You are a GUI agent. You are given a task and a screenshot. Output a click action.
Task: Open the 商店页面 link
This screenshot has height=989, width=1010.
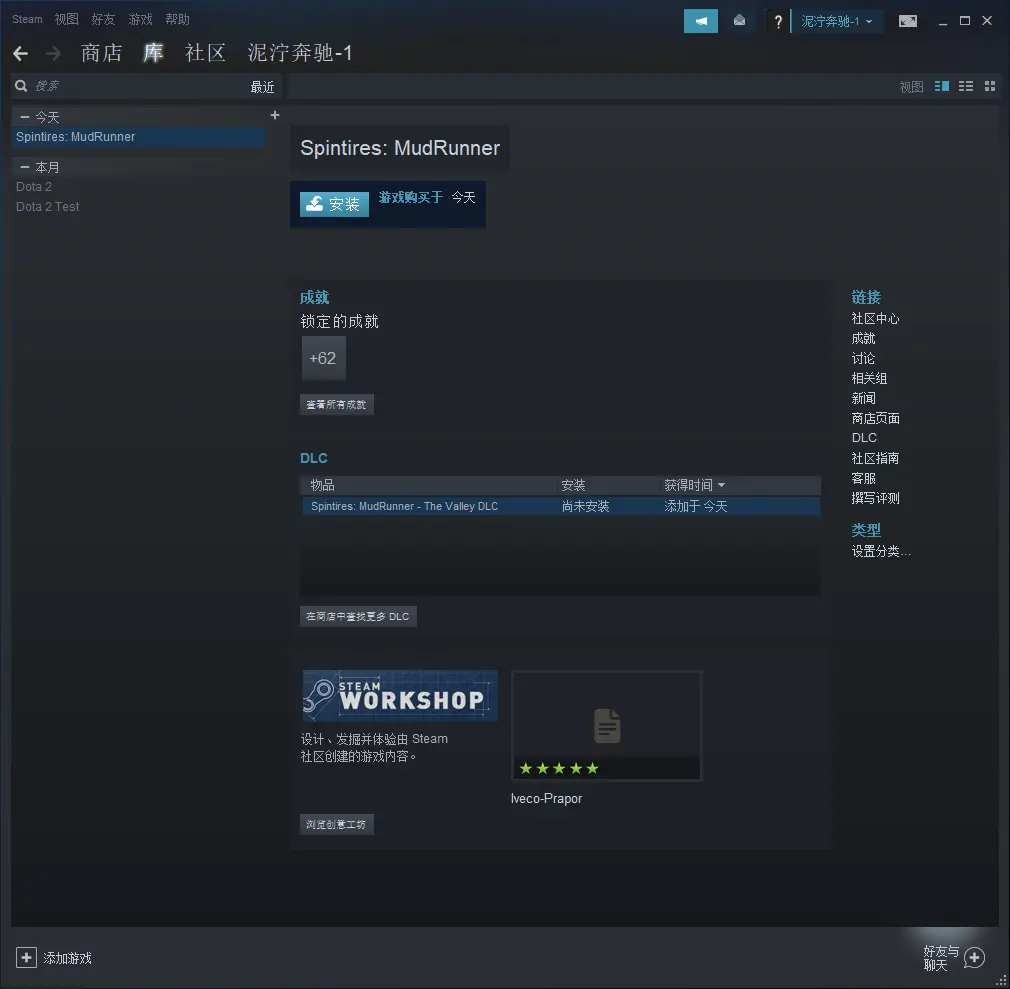(x=875, y=419)
